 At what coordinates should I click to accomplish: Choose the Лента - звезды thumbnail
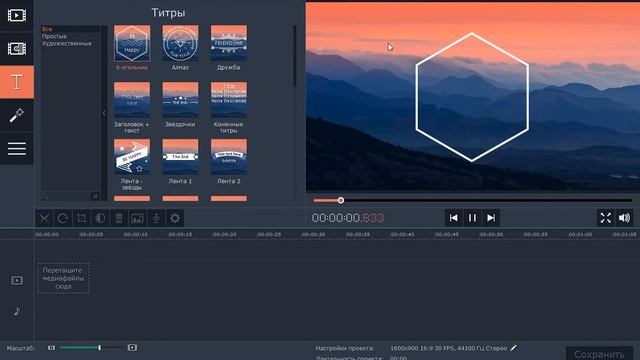pyautogui.click(x=132, y=157)
